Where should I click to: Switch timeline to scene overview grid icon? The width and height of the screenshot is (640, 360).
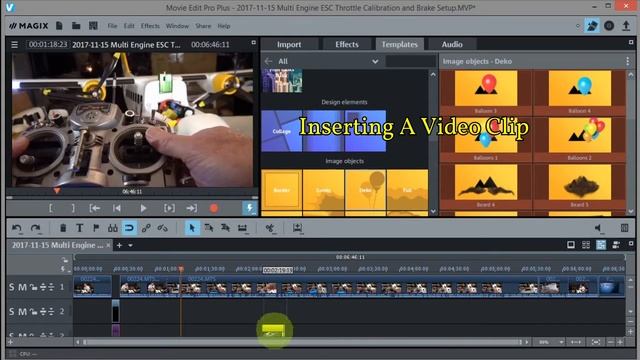click(586, 245)
